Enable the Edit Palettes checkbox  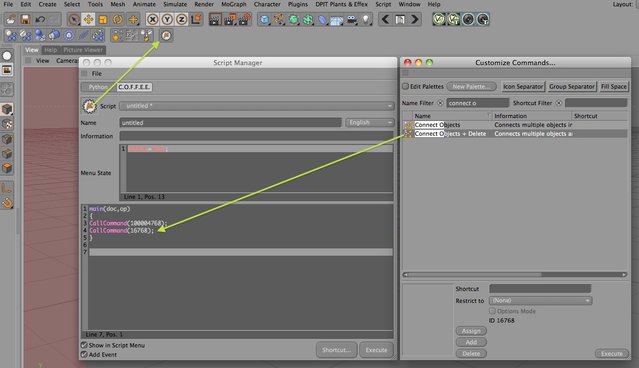405,86
